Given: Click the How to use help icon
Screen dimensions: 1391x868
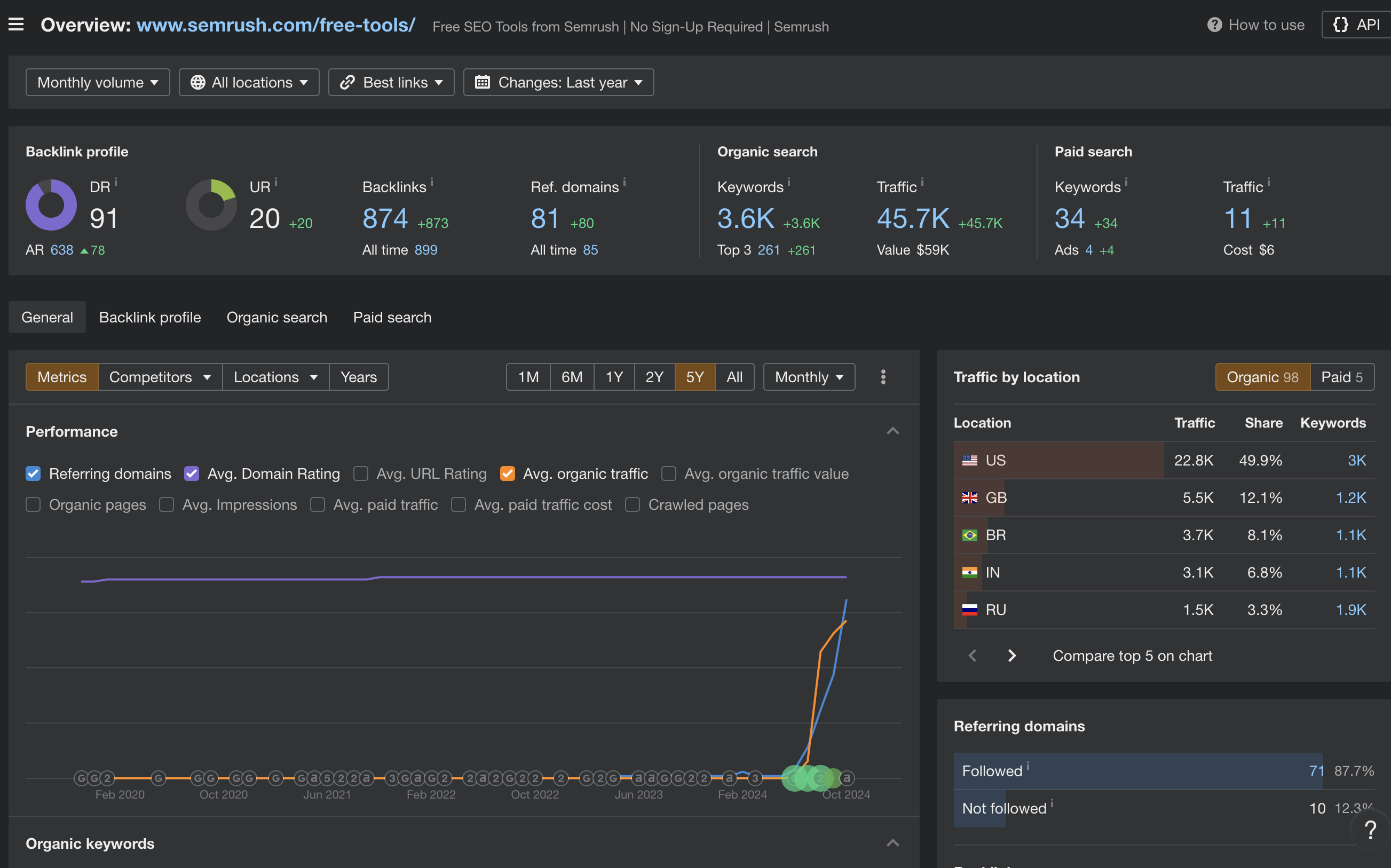Looking at the screenshot, I should [x=1214, y=25].
